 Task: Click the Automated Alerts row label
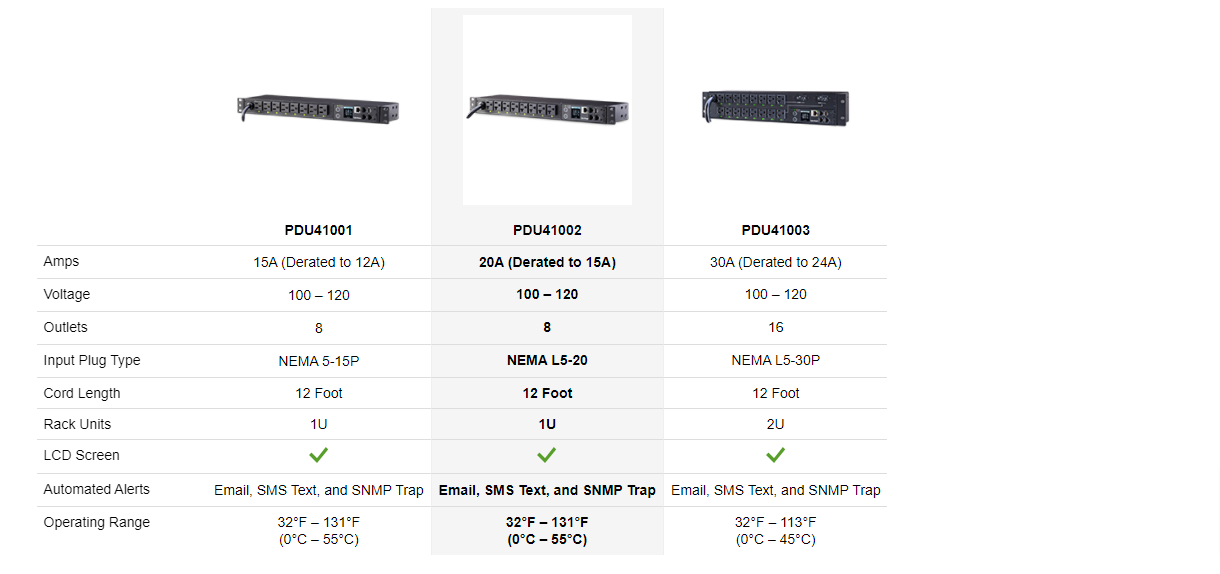point(96,489)
